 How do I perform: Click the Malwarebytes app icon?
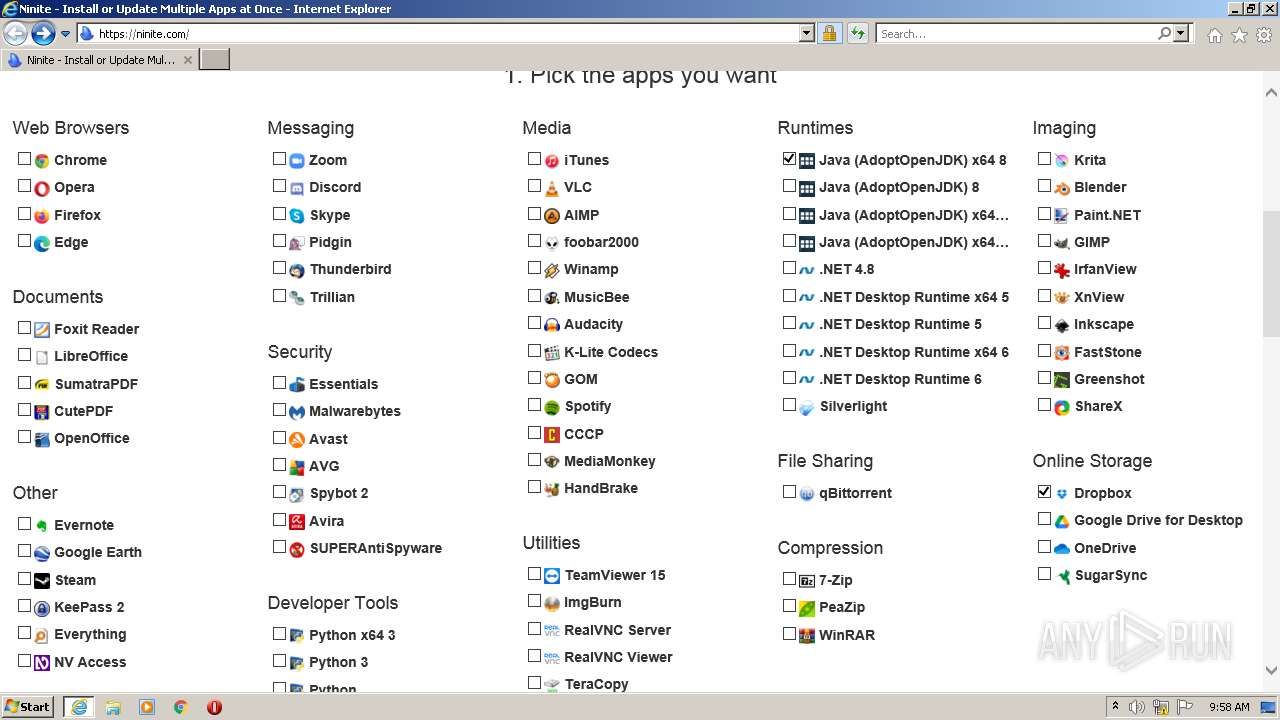[297, 412]
